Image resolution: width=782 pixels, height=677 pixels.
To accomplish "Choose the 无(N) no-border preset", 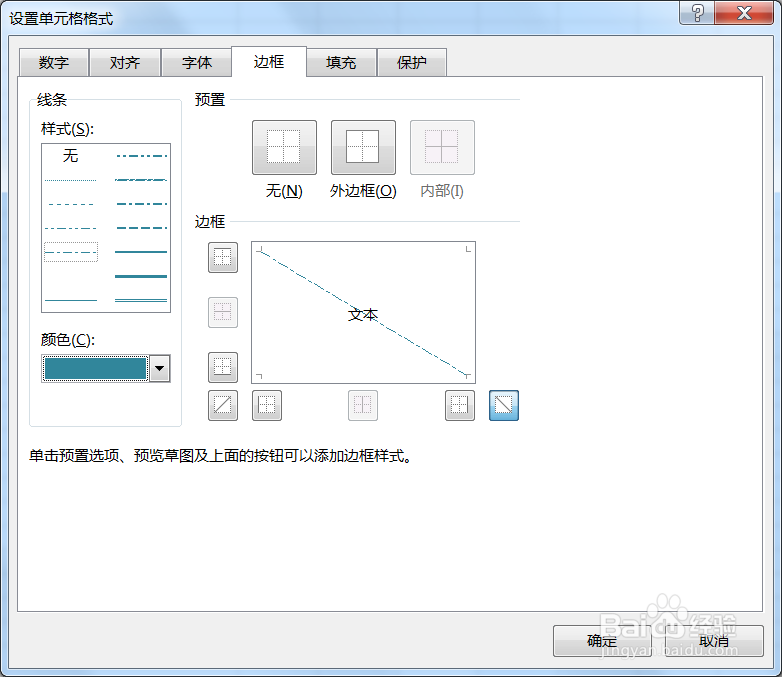I will [284, 148].
